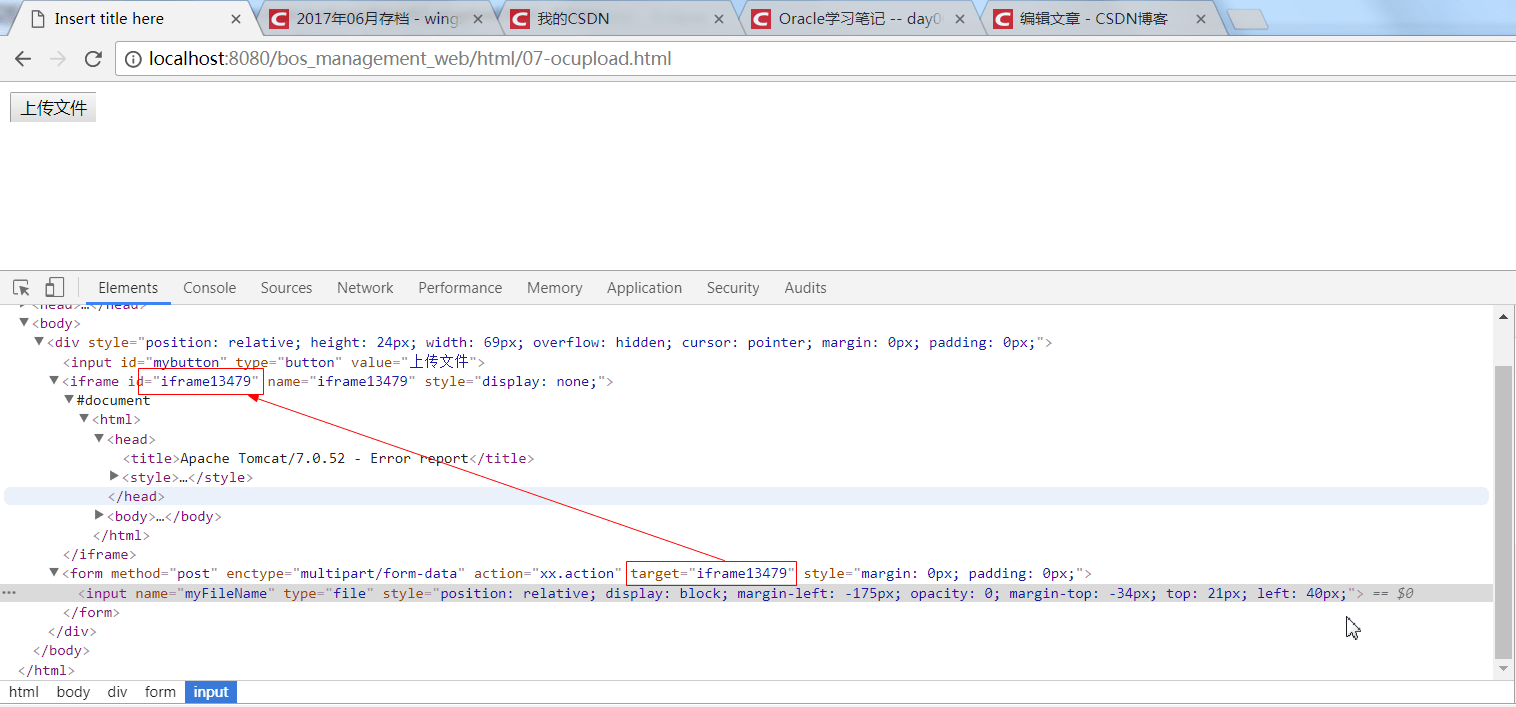Click the site info icon in the address bar
1516x707 pixels.
[x=133, y=59]
